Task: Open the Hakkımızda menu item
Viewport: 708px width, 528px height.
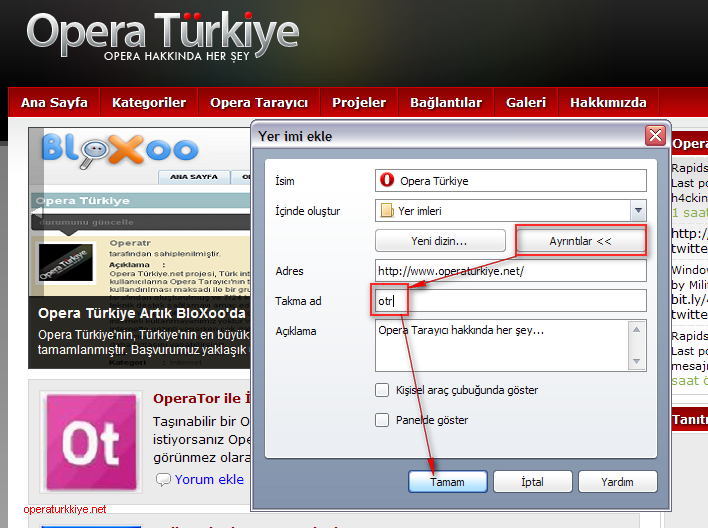Action: click(608, 103)
